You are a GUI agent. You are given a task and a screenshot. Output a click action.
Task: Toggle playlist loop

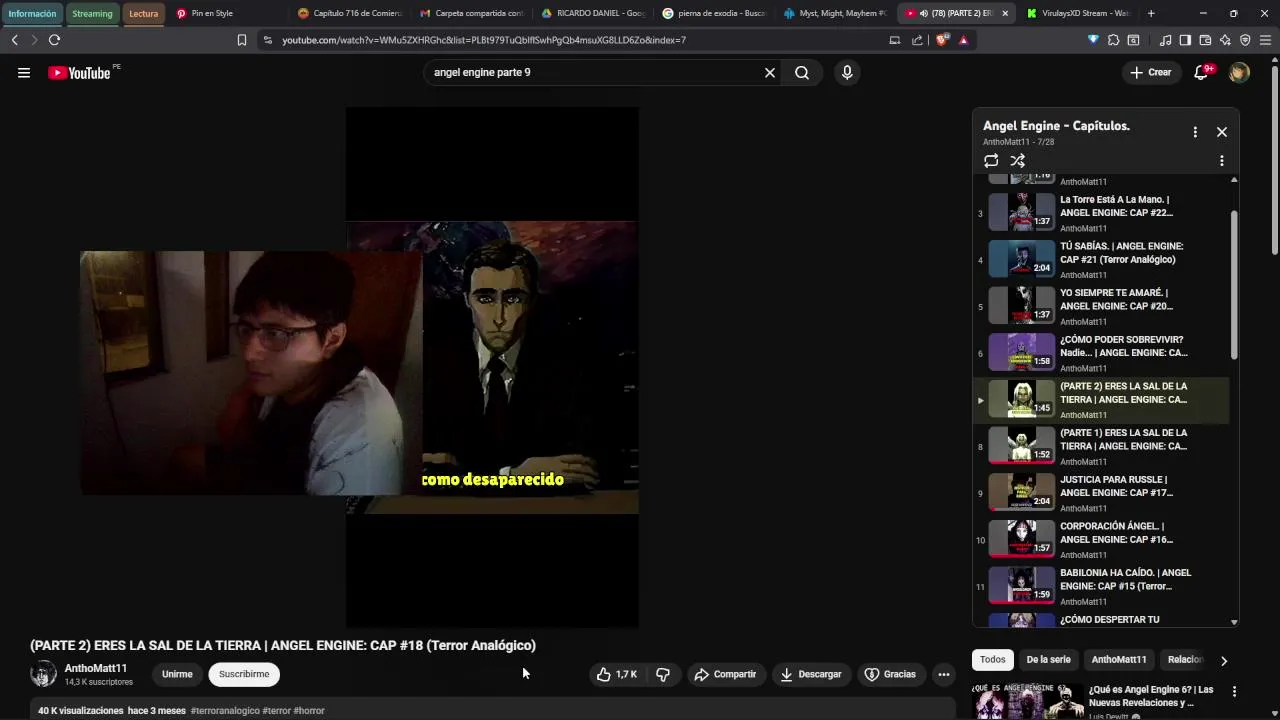click(x=991, y=160)
